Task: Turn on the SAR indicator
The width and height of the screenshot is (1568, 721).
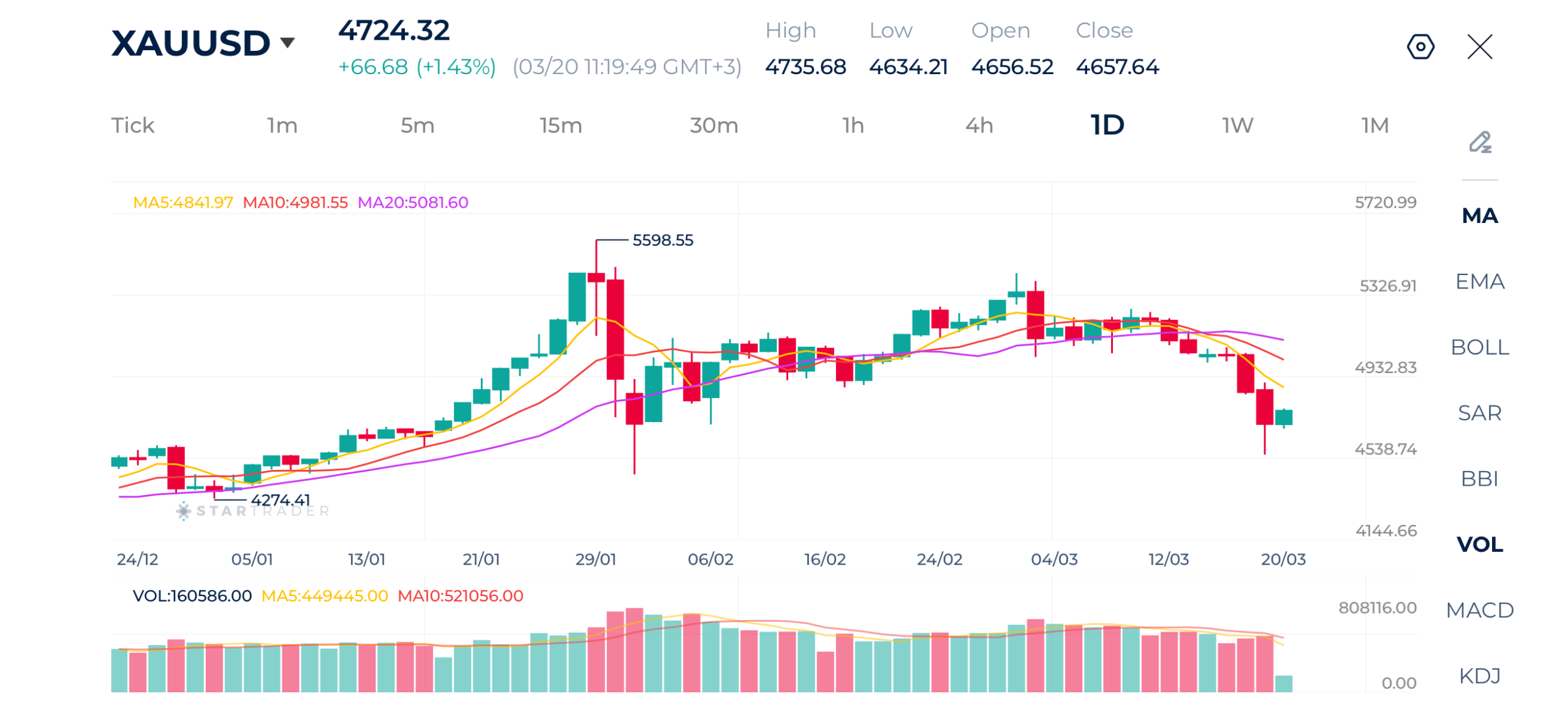Action: click(1479, 412)
